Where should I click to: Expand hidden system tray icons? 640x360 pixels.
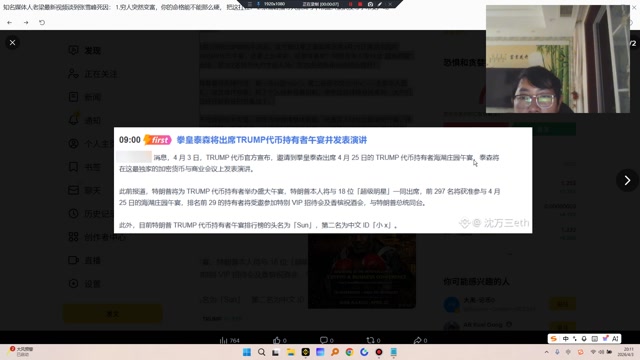coord(547,352)
